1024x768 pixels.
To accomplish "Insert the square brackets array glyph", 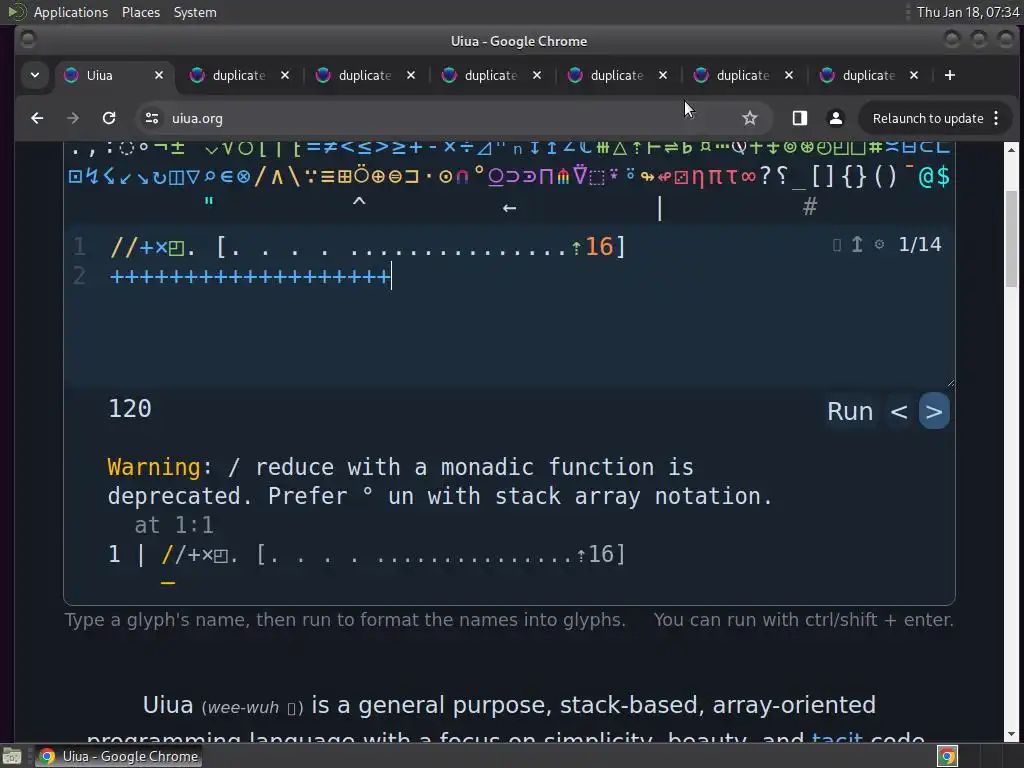I will [x=822, y=176].
